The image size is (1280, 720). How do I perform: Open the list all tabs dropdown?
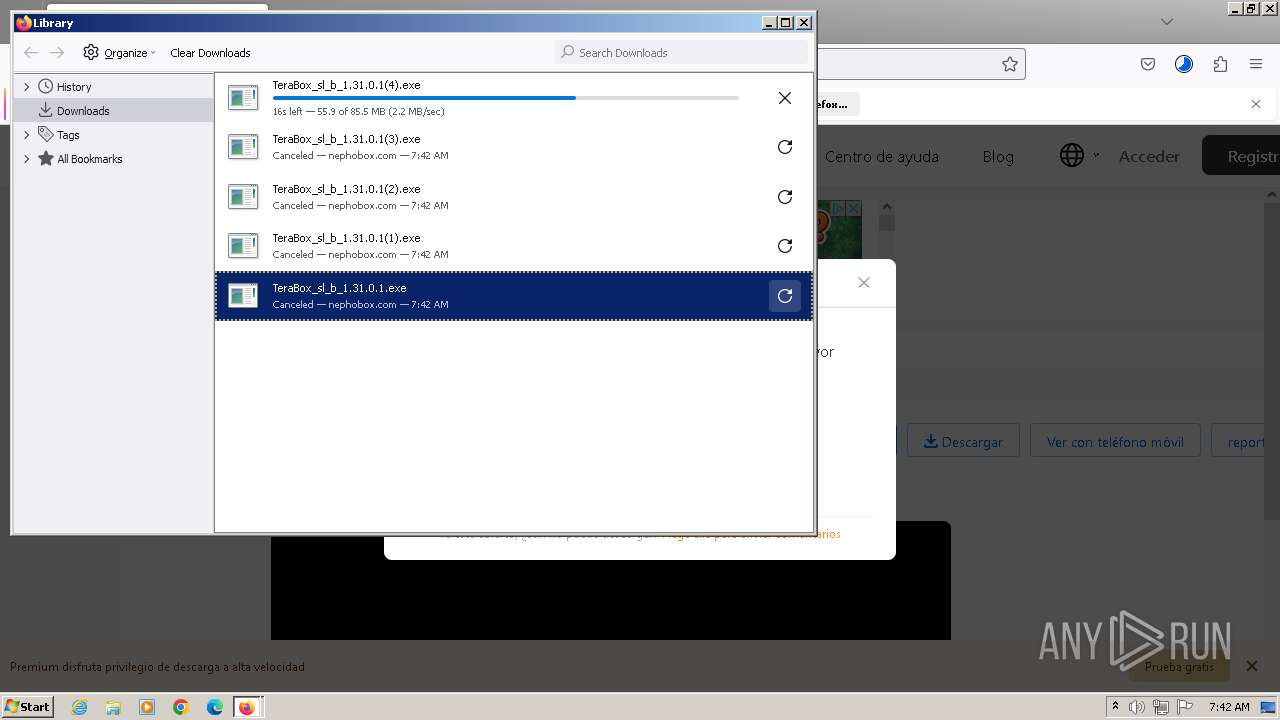[x=1166, y=21]
